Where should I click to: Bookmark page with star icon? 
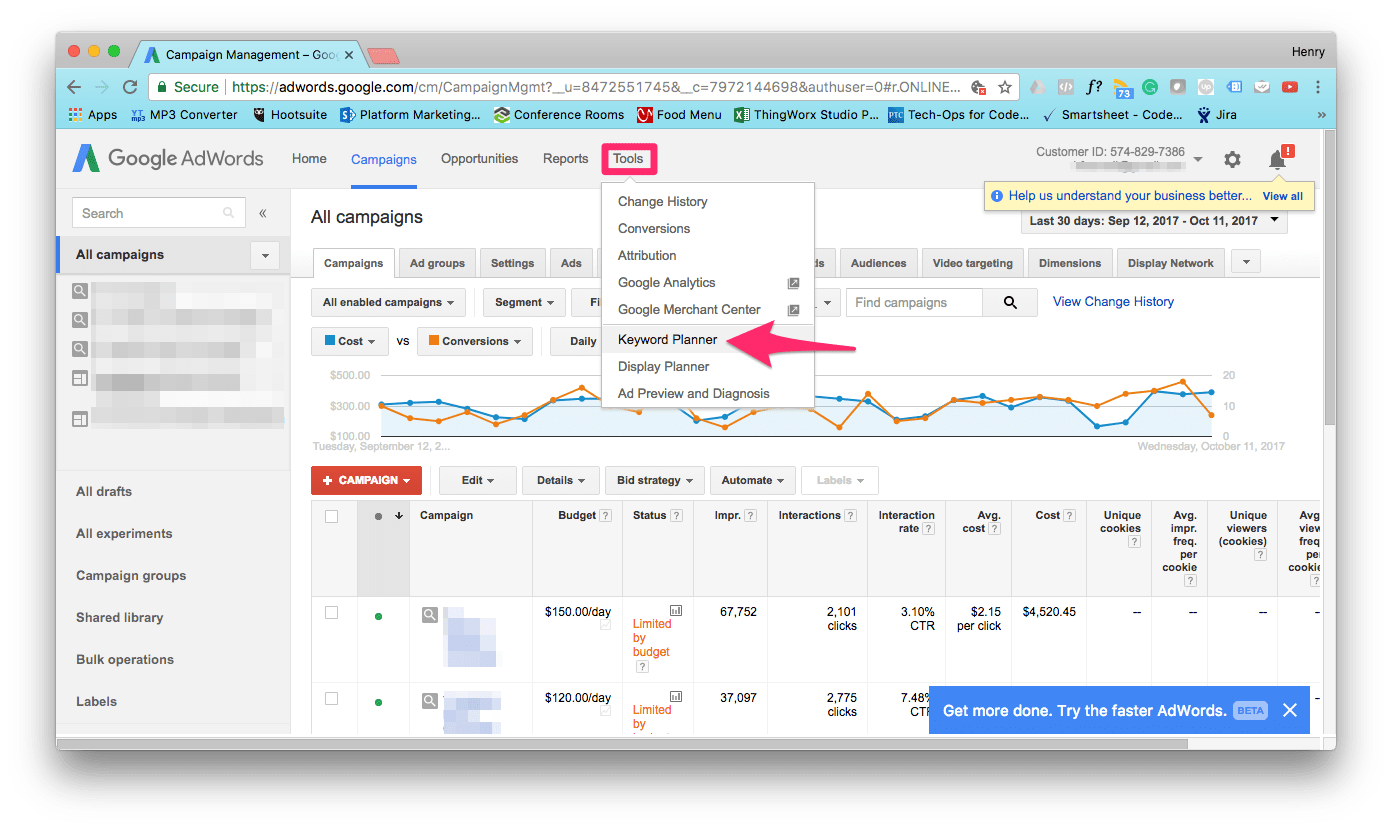(1005, 87)
